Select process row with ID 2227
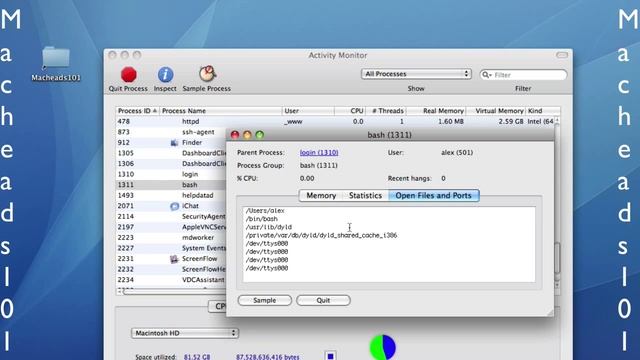This screenshot has height=360, width=640. coord(171,248)
